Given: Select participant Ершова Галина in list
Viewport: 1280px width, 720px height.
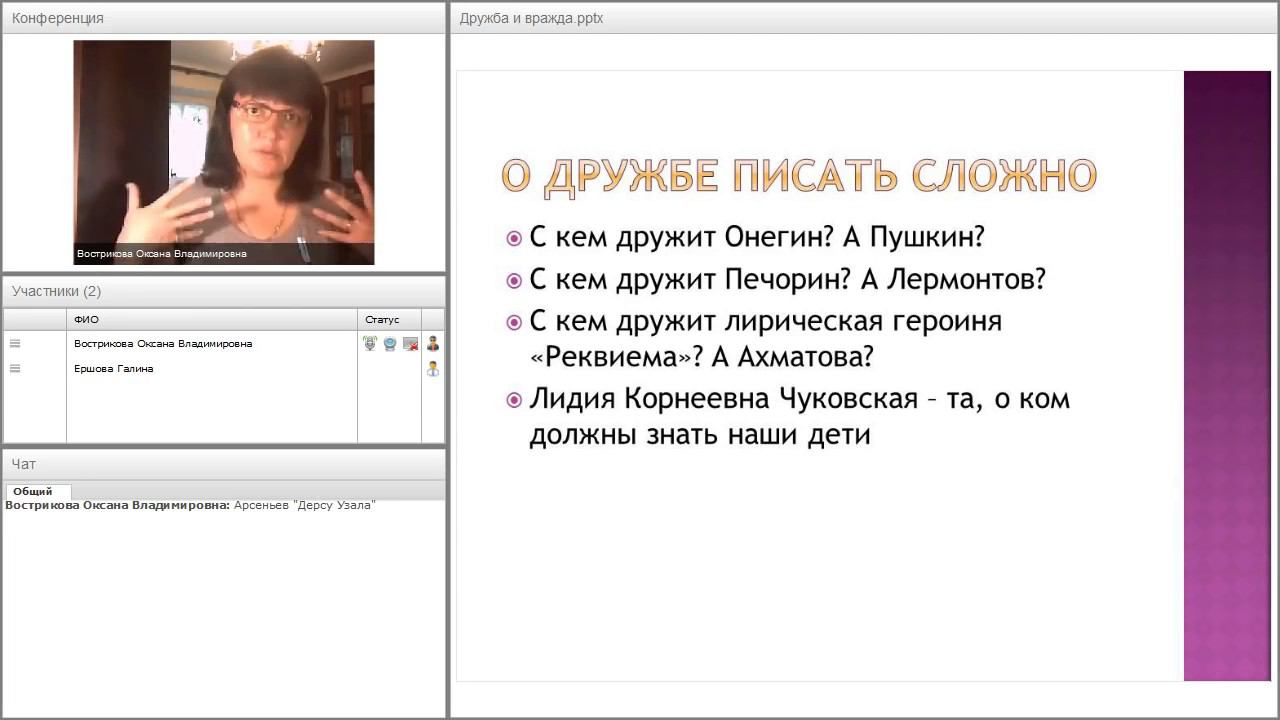Looking at the screenshot, I should click(114, 369).
